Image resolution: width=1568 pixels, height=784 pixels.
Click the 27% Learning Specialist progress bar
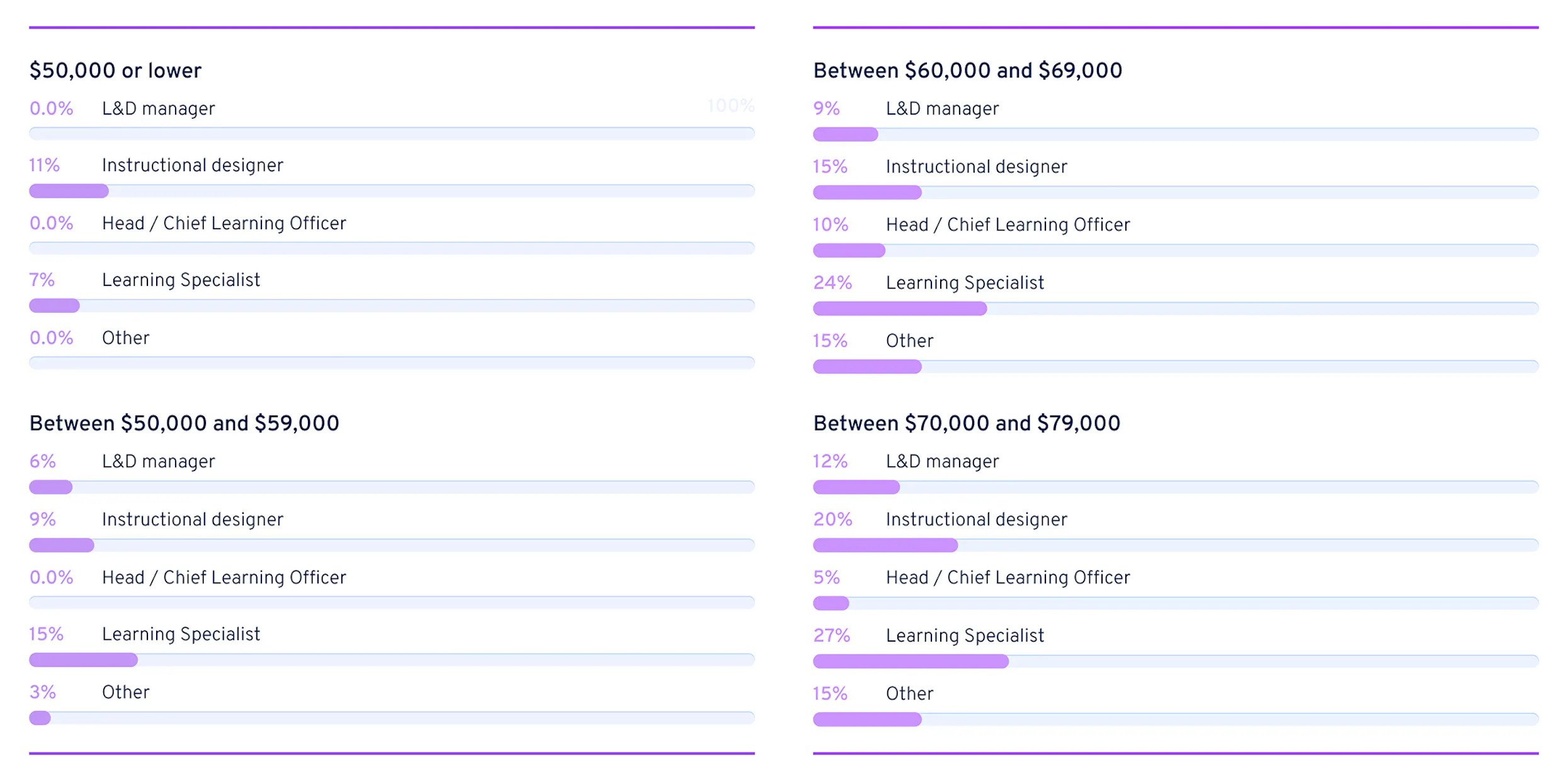pyautogui.click(x=1176, y=661)
